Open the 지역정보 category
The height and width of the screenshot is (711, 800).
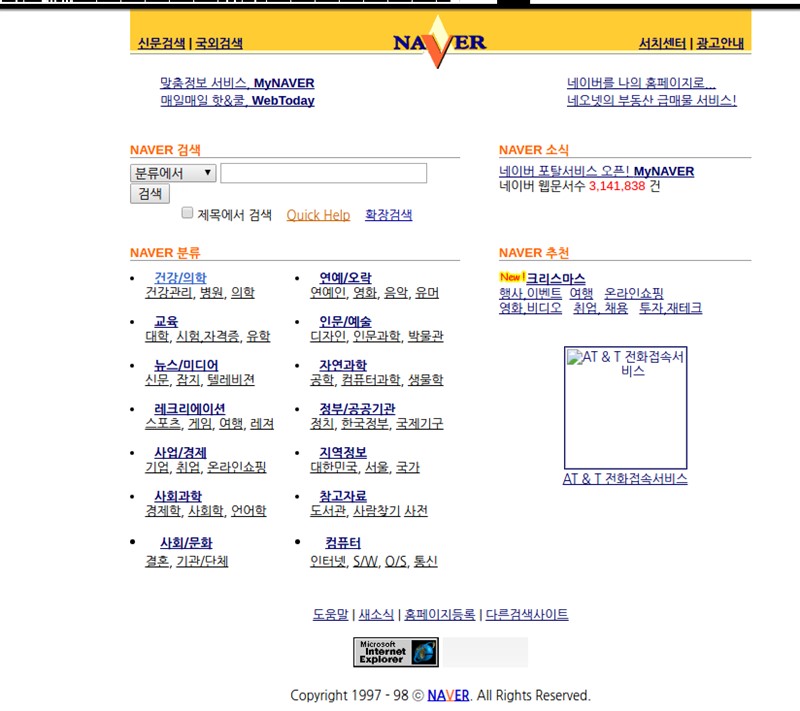343,453
